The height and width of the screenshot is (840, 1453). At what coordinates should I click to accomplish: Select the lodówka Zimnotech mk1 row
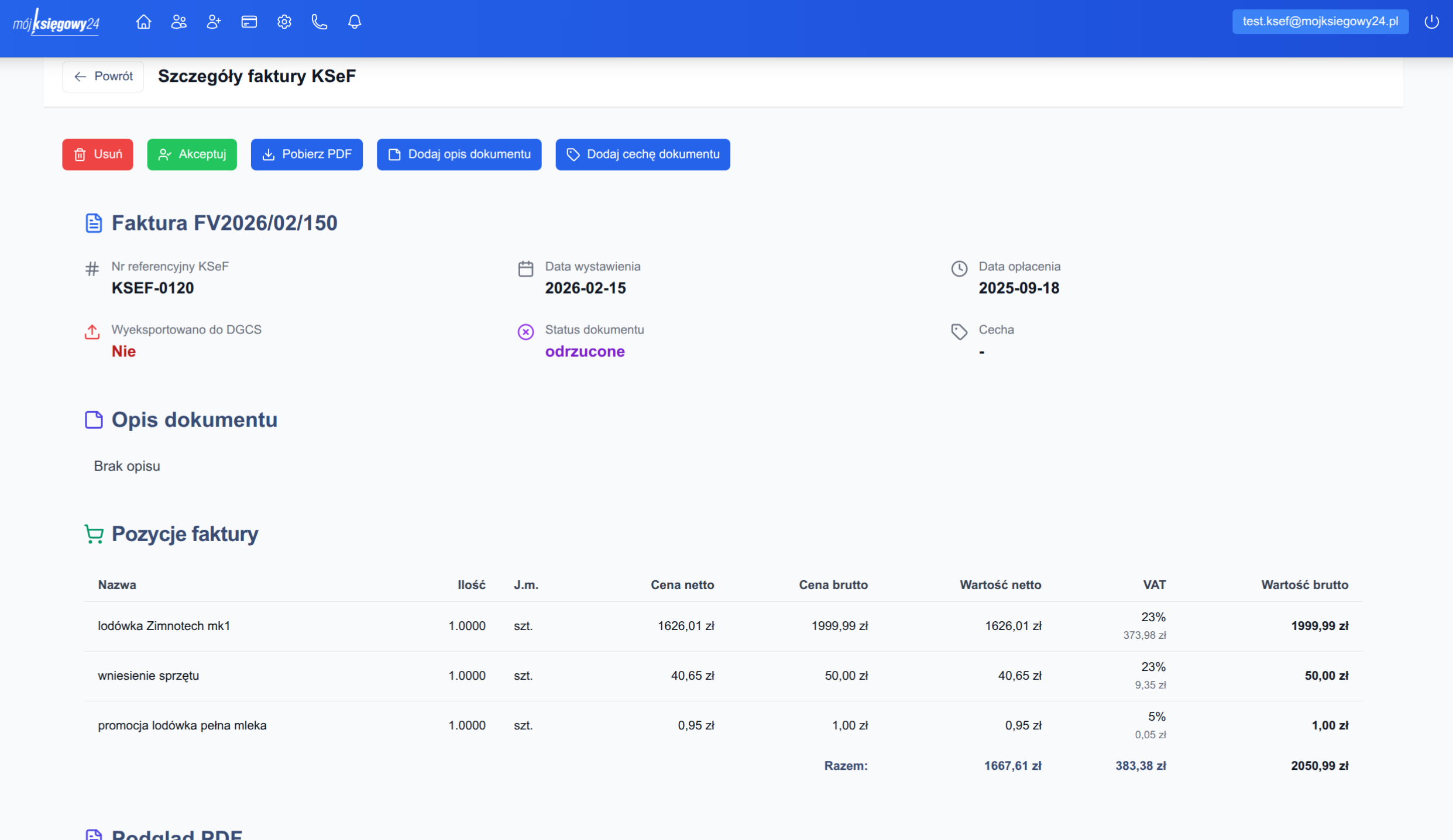(x=164, y=626)
